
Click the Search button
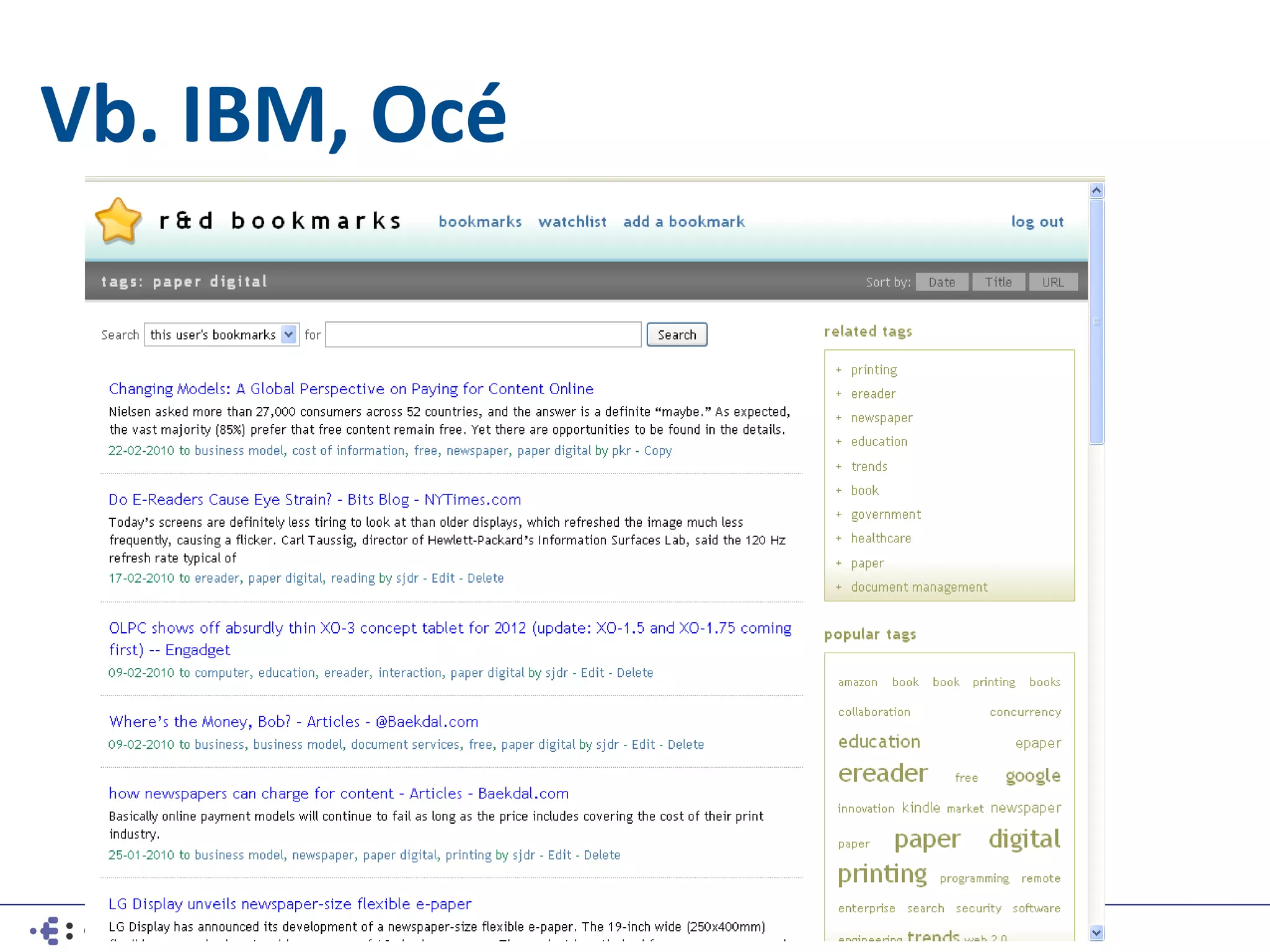(677, 335)
